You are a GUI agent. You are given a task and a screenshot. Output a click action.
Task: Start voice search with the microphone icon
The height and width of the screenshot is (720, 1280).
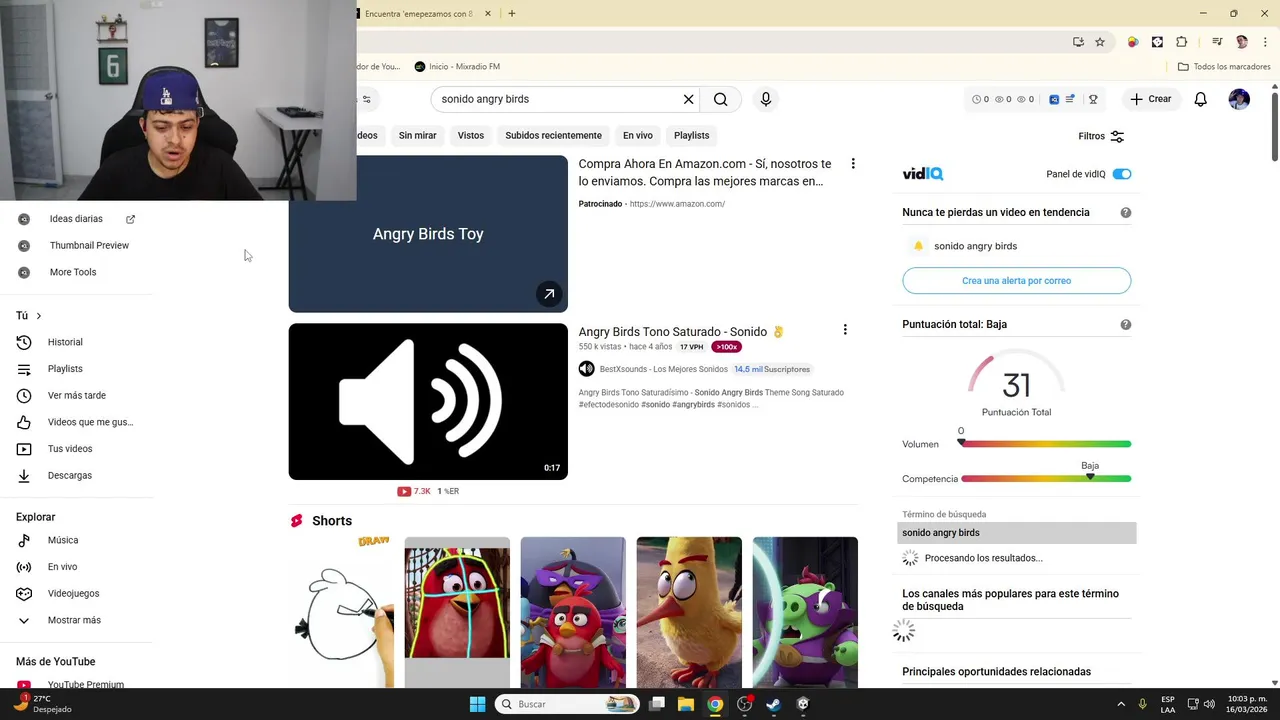click(766, 99)
